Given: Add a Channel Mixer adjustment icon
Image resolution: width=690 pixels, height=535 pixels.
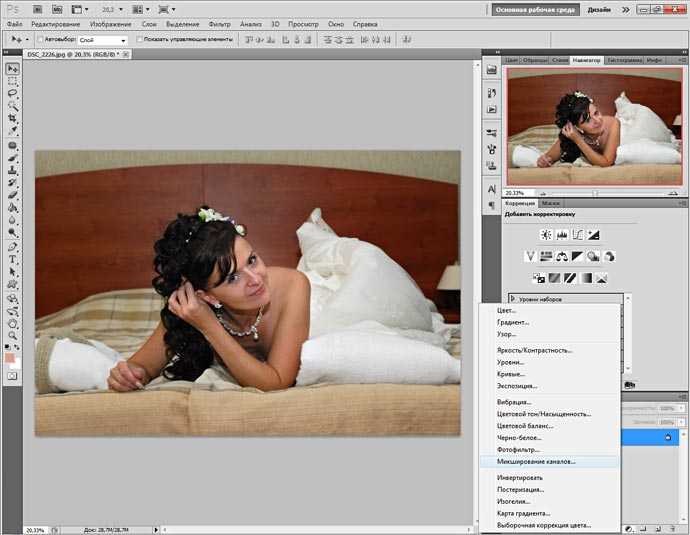Looking at the screenshot, I should coord(609,256).
